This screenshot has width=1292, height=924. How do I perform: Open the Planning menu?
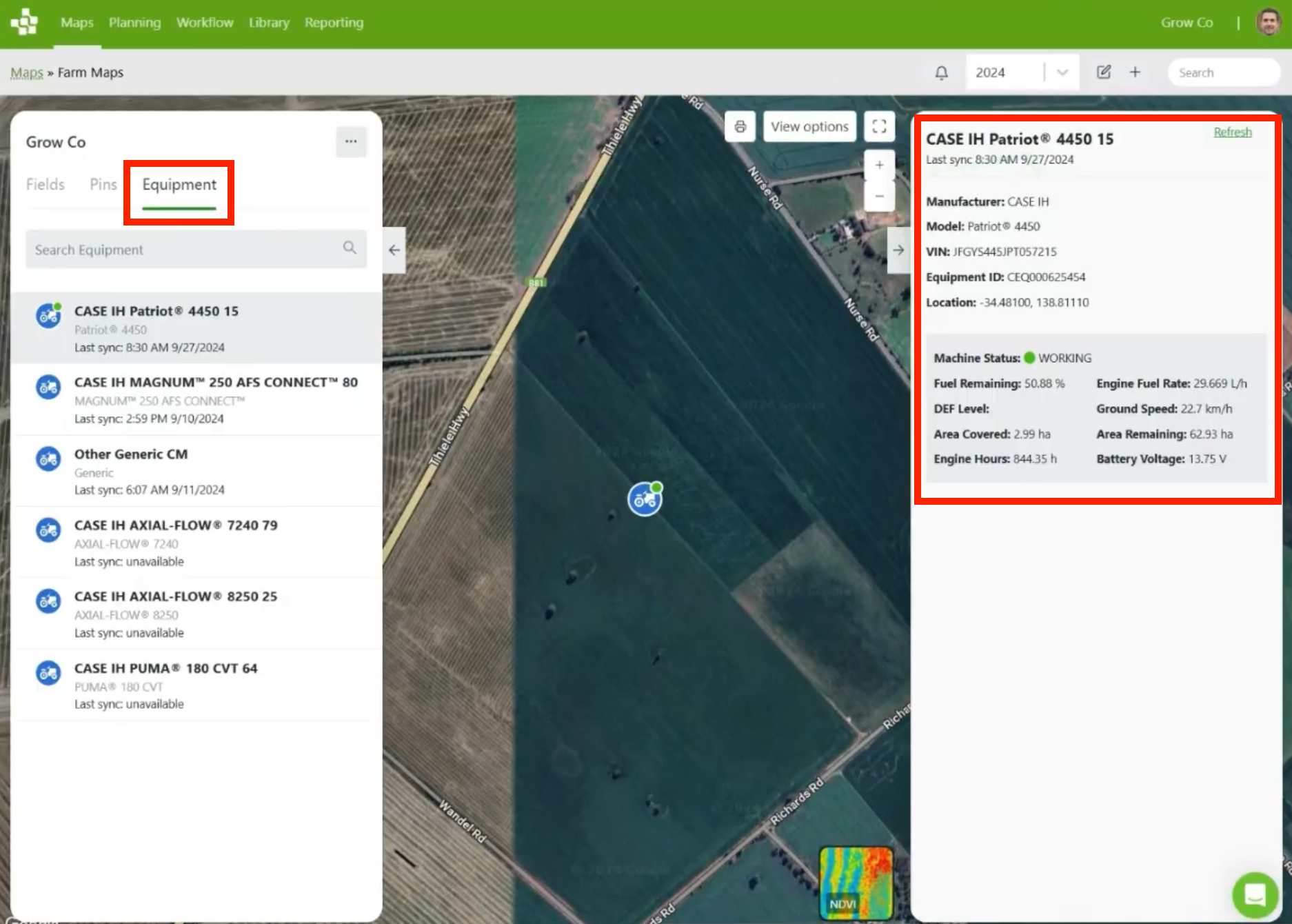pyautogui.click(x=134, y=23)
